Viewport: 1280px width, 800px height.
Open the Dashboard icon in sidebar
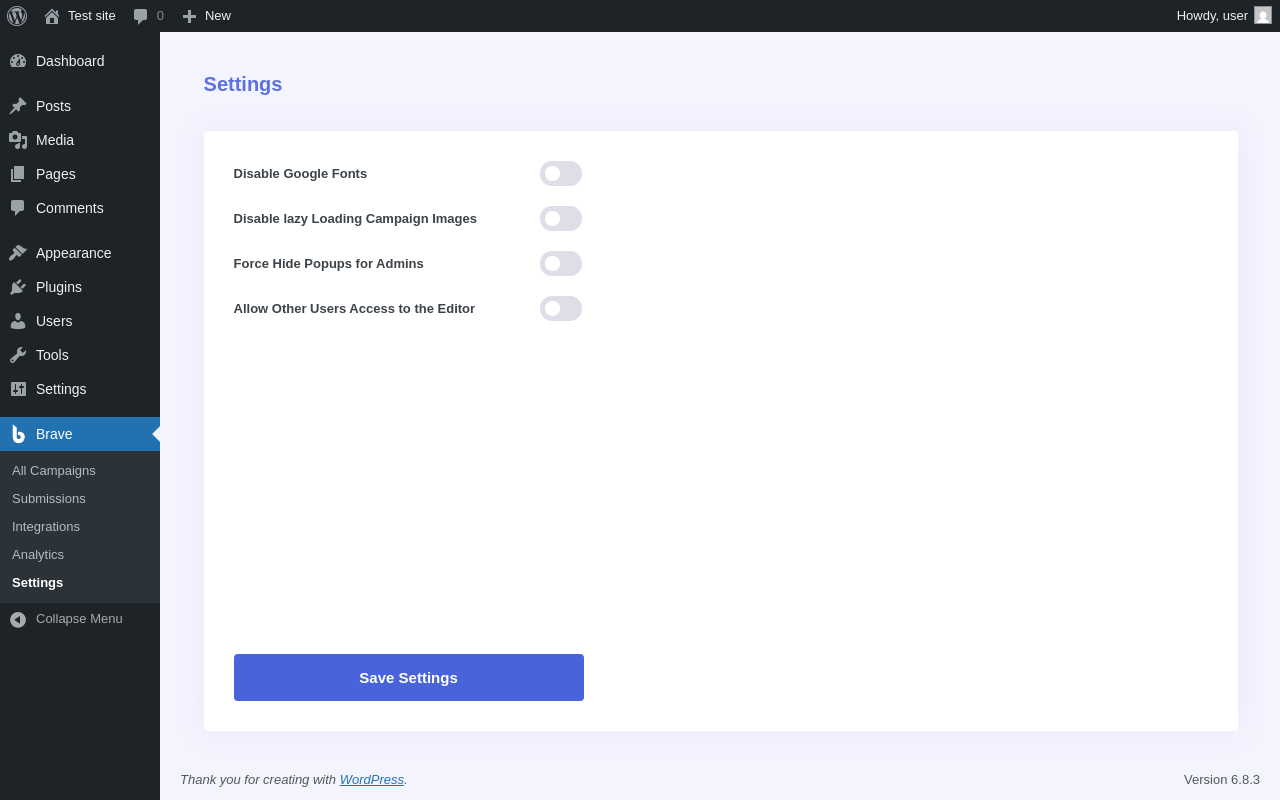point(18,61)
